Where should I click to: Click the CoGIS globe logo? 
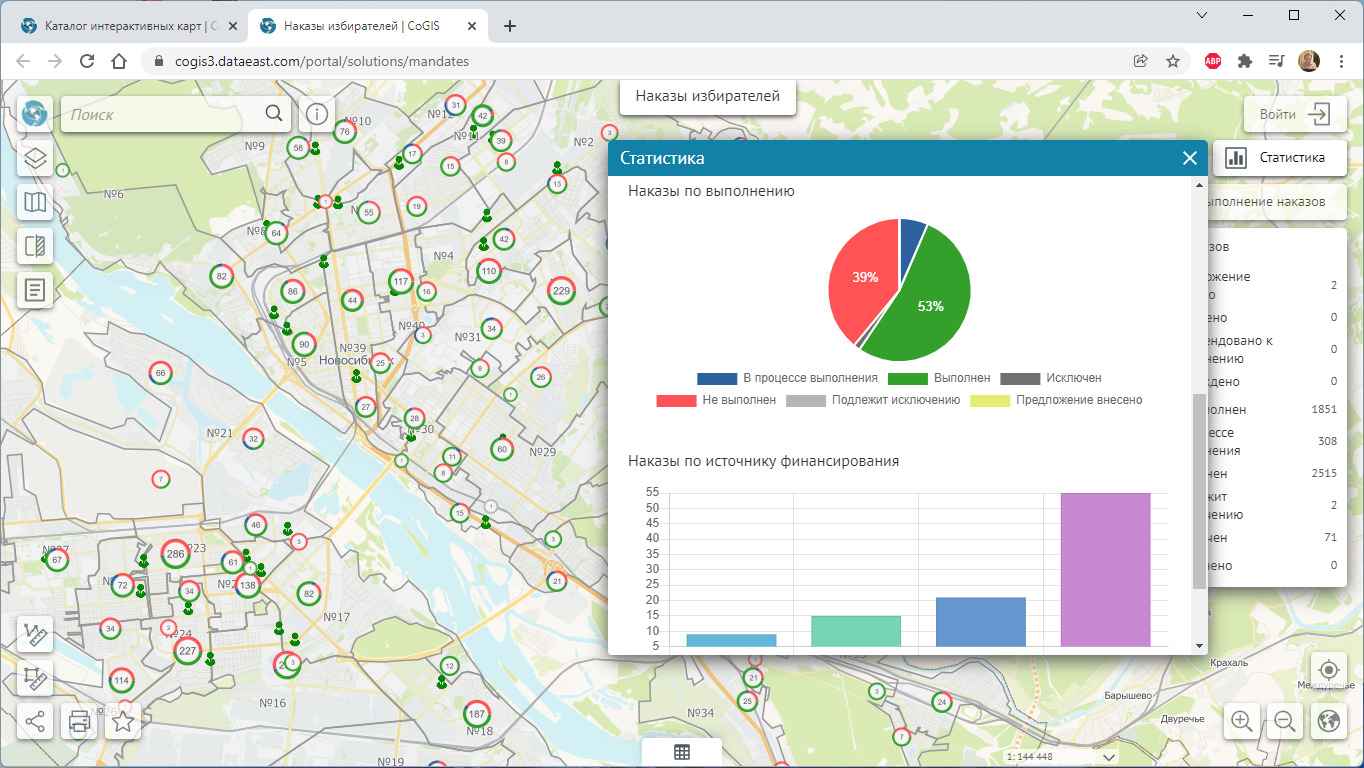pos(35,114)
